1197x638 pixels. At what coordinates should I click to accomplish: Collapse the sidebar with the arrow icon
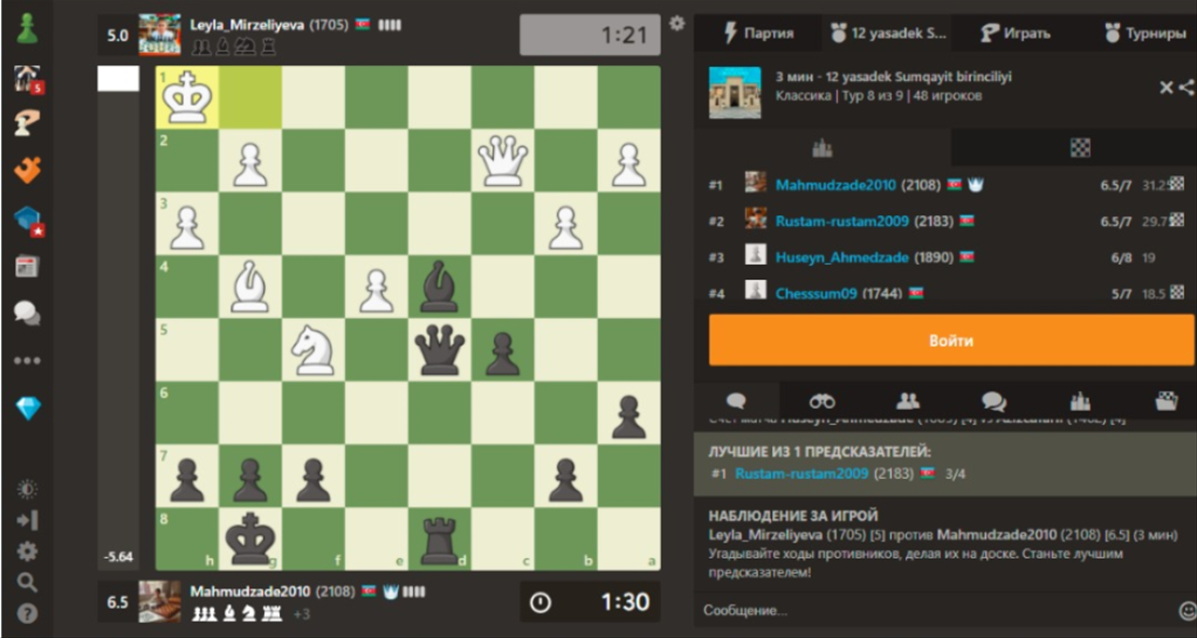click(x=27, y=520)
